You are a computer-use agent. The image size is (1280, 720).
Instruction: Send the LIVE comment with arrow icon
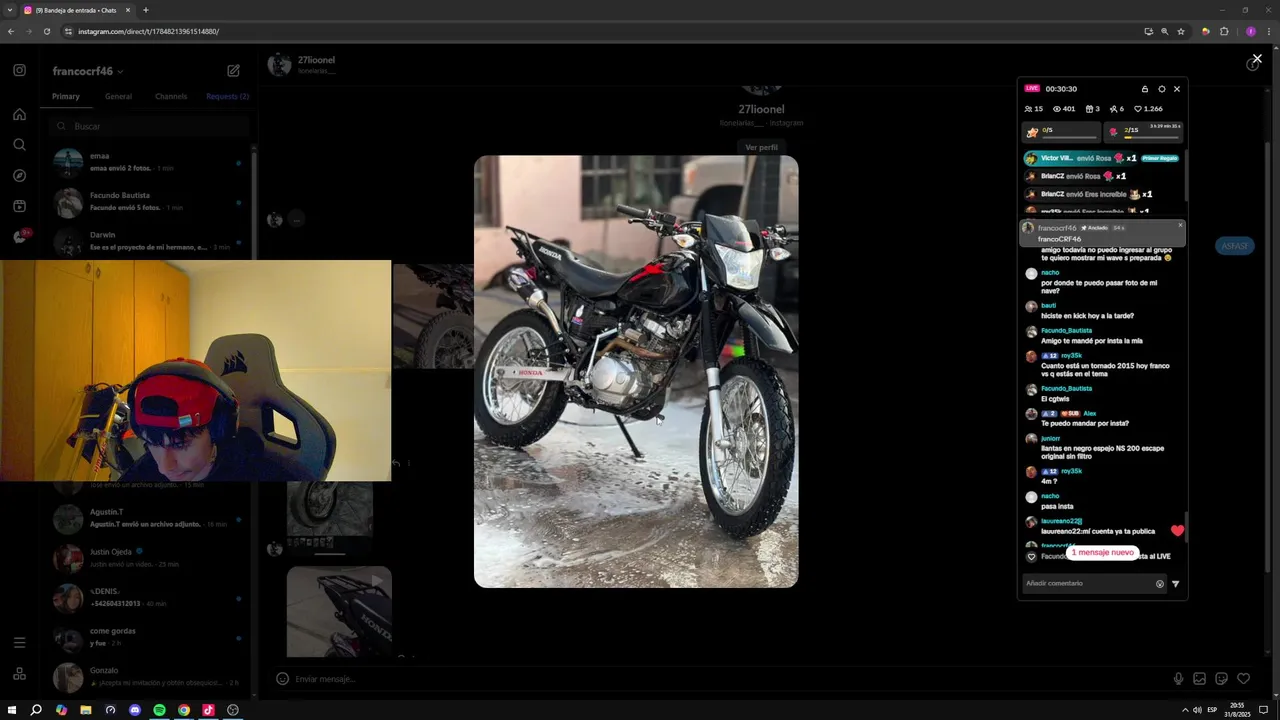(1175, 584)
